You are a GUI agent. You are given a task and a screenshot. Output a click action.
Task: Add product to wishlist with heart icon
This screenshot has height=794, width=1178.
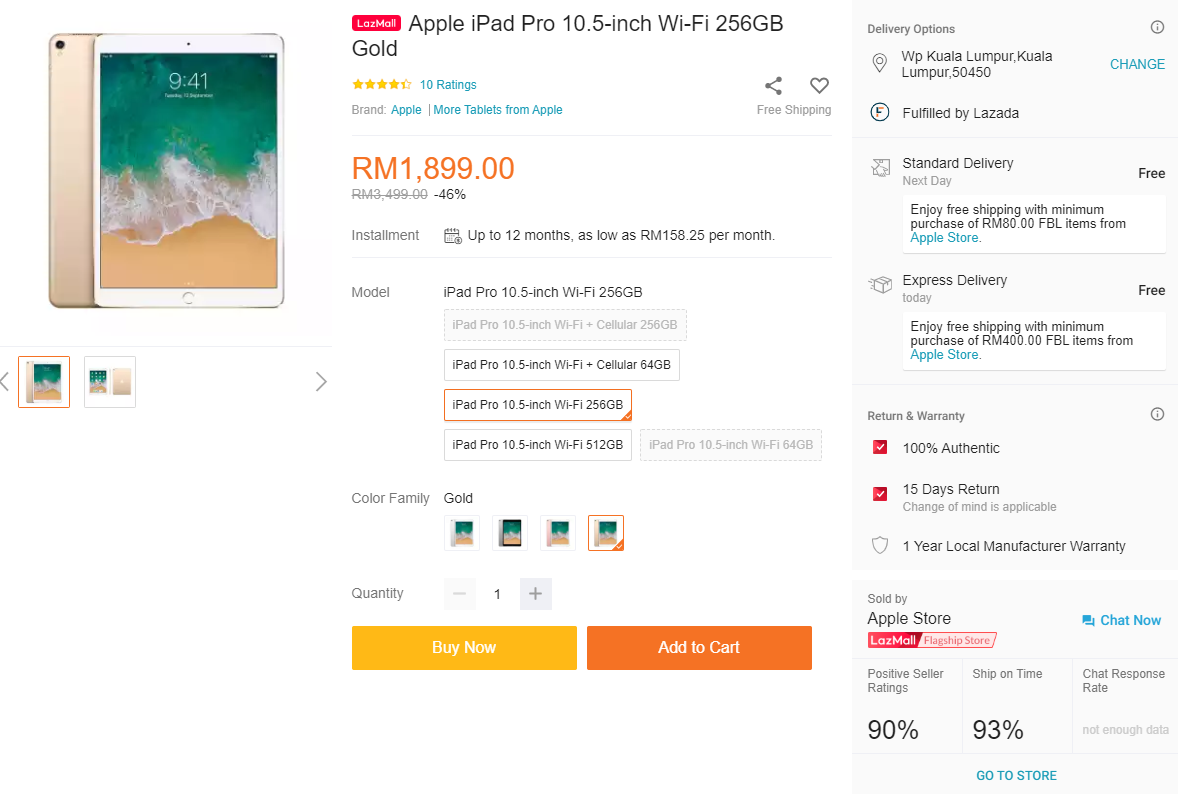pos(819,86)
